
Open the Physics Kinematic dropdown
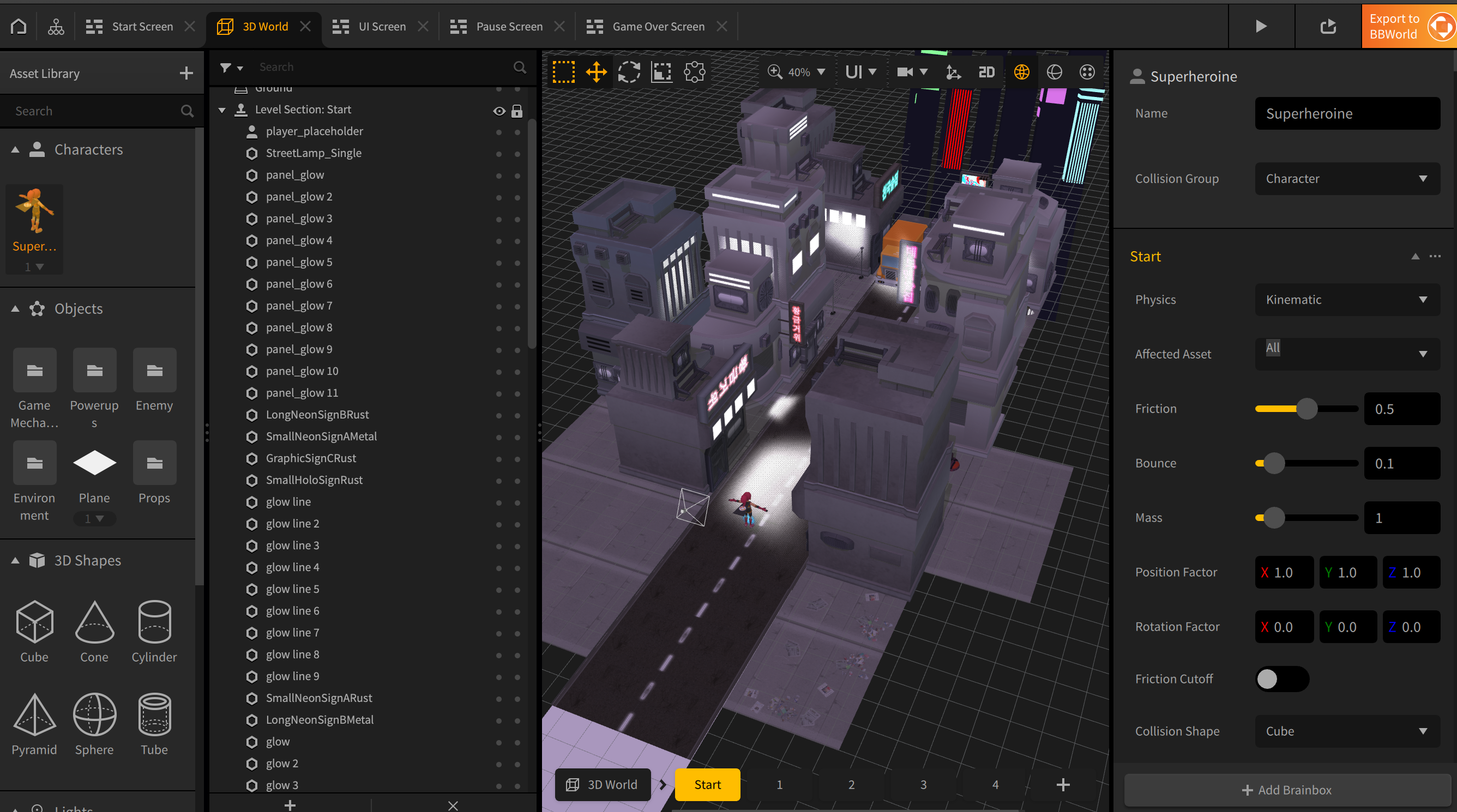click(1347, 300)
